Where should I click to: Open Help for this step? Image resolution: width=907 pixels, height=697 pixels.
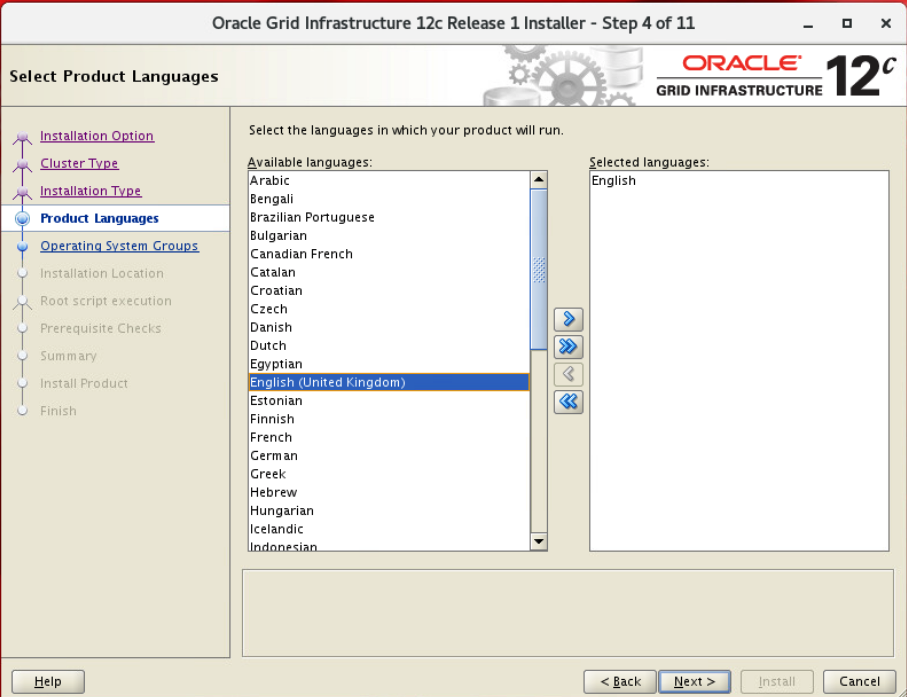[x=48, y=682]
